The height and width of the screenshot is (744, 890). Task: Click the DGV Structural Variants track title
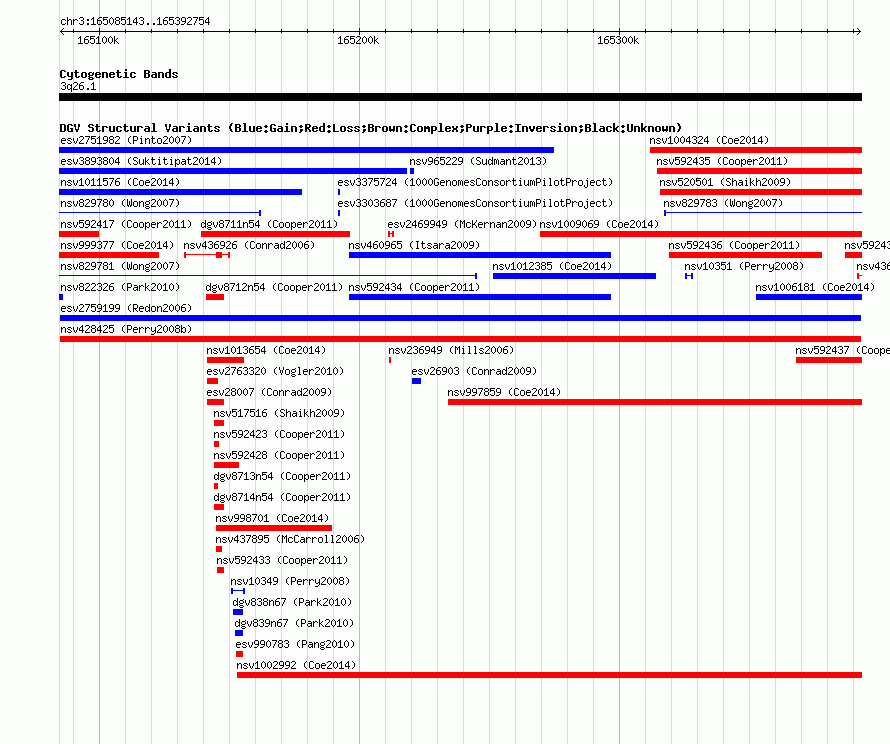[x=371, y=128]
